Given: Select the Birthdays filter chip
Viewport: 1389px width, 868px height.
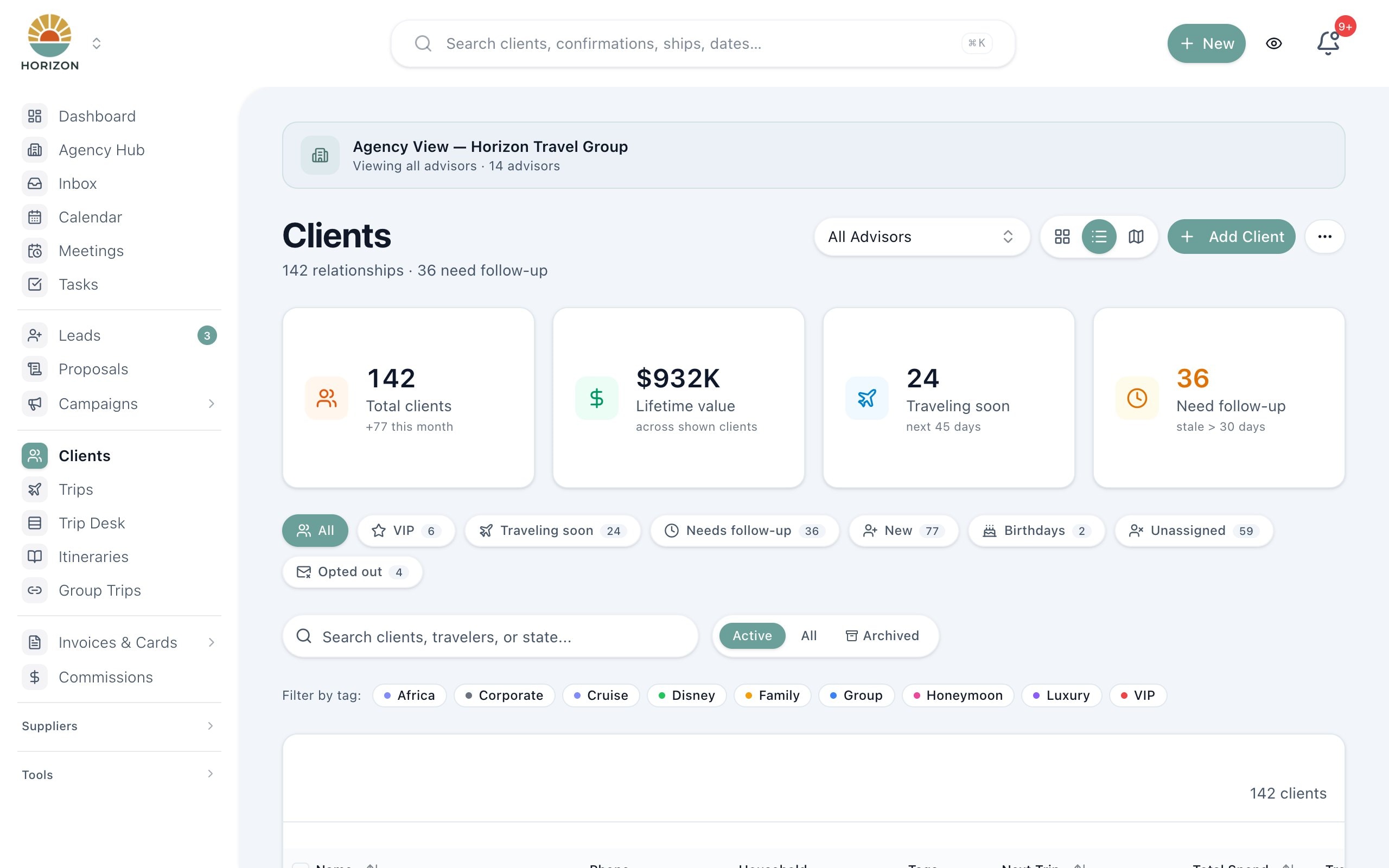Looking at the screenshot, I should coord(1036,531).
